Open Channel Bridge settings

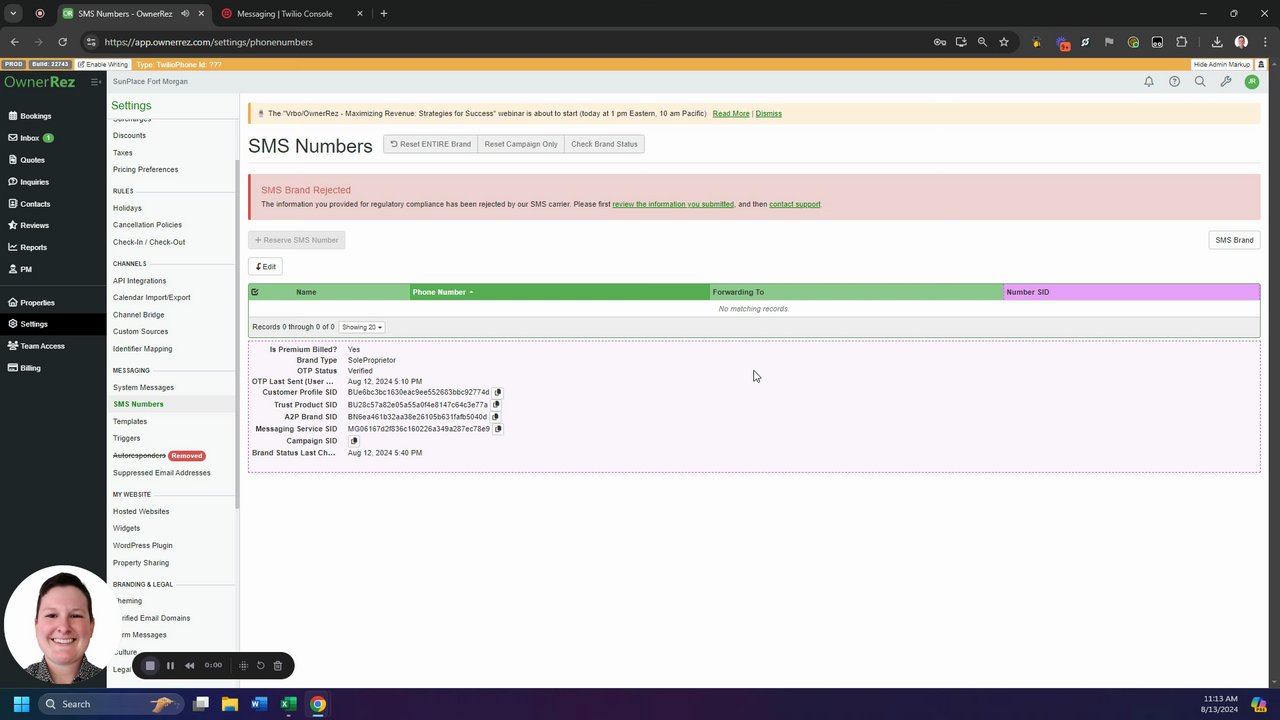tap(138, 315)
